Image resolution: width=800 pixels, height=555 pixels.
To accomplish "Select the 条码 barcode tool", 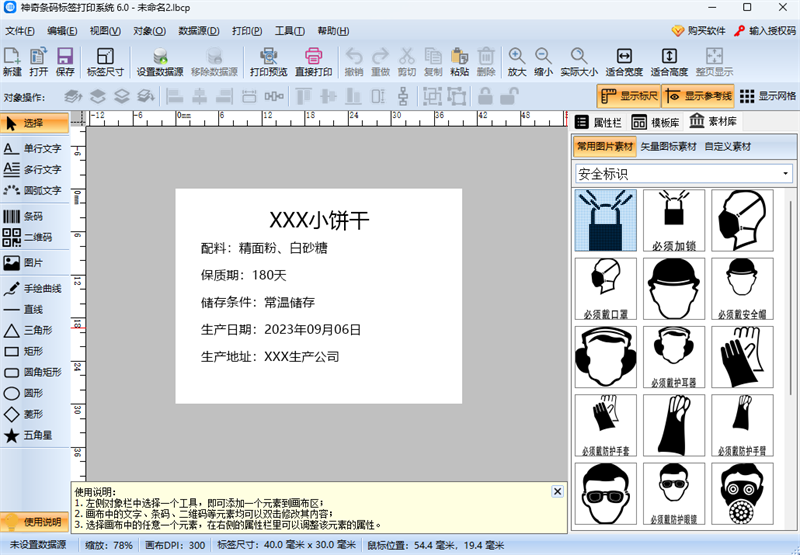I will click(x=34, y=216).
